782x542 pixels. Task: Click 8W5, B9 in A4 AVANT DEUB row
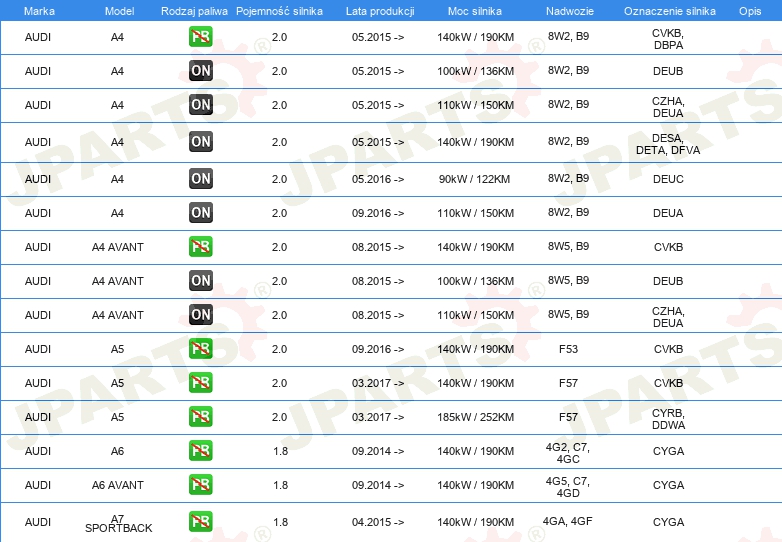(568, 280)
